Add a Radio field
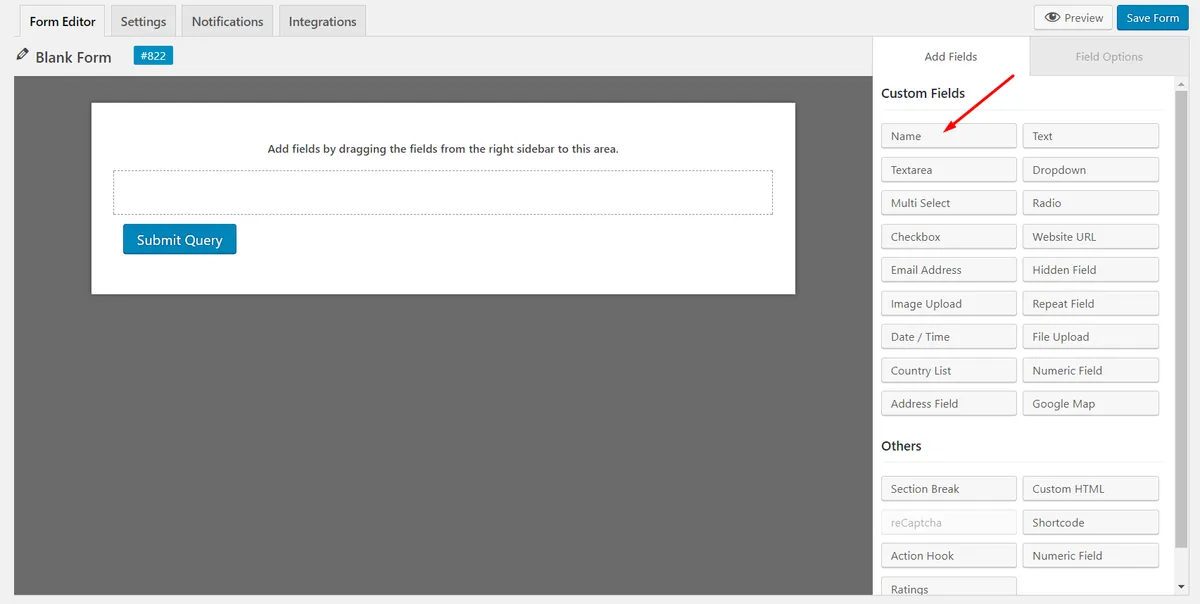The height and width of the screenshot is (604, 1200). click(1090, 203)
